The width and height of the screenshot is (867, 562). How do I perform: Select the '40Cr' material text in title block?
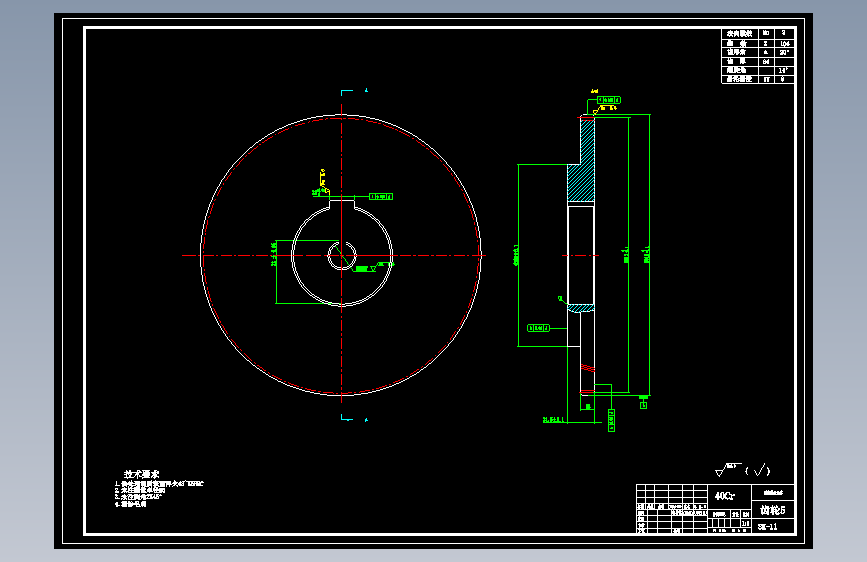[x=725, y=496]
